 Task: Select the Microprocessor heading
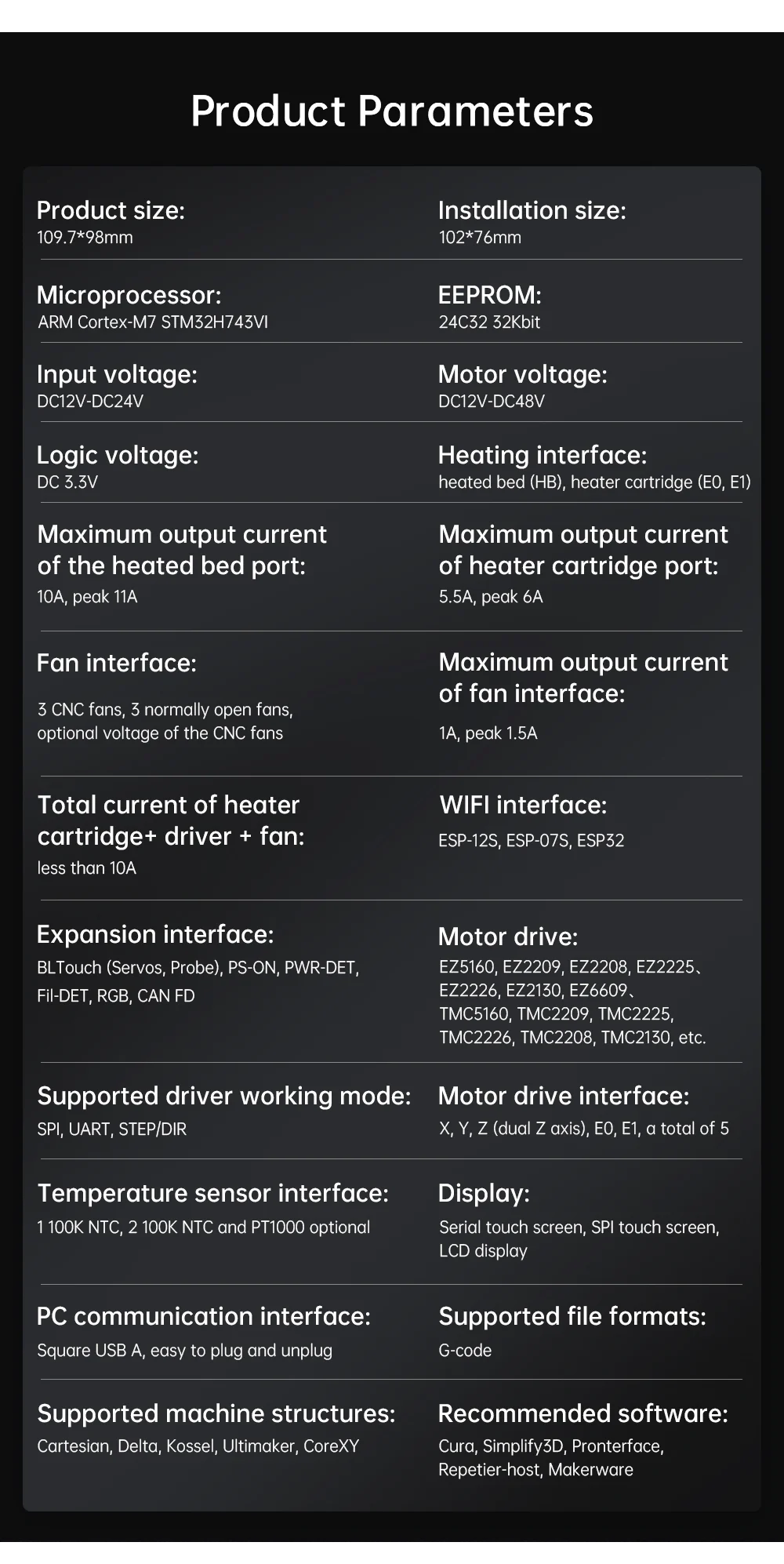tap(129, 295)
